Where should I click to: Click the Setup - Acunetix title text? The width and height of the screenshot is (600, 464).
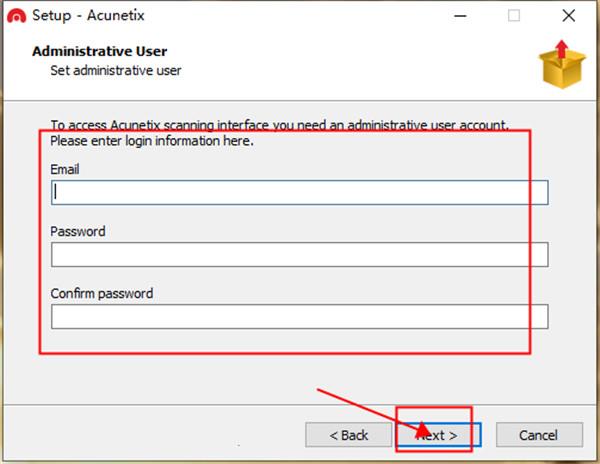click(88, 16)
